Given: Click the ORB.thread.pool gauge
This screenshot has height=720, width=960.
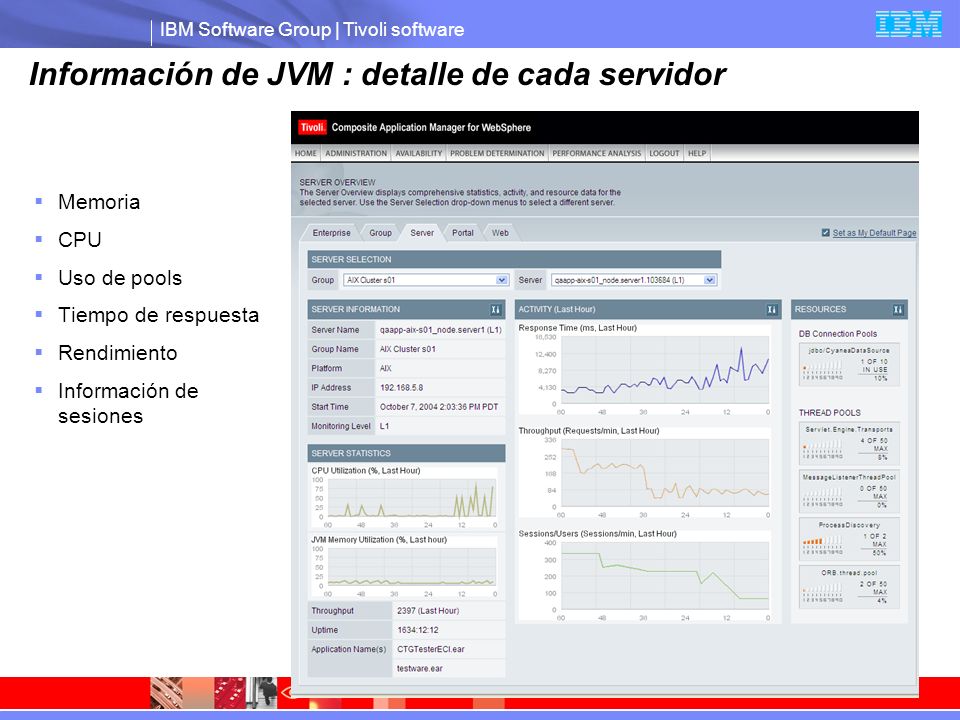Looking at the screenshot, I should point(849,587).
